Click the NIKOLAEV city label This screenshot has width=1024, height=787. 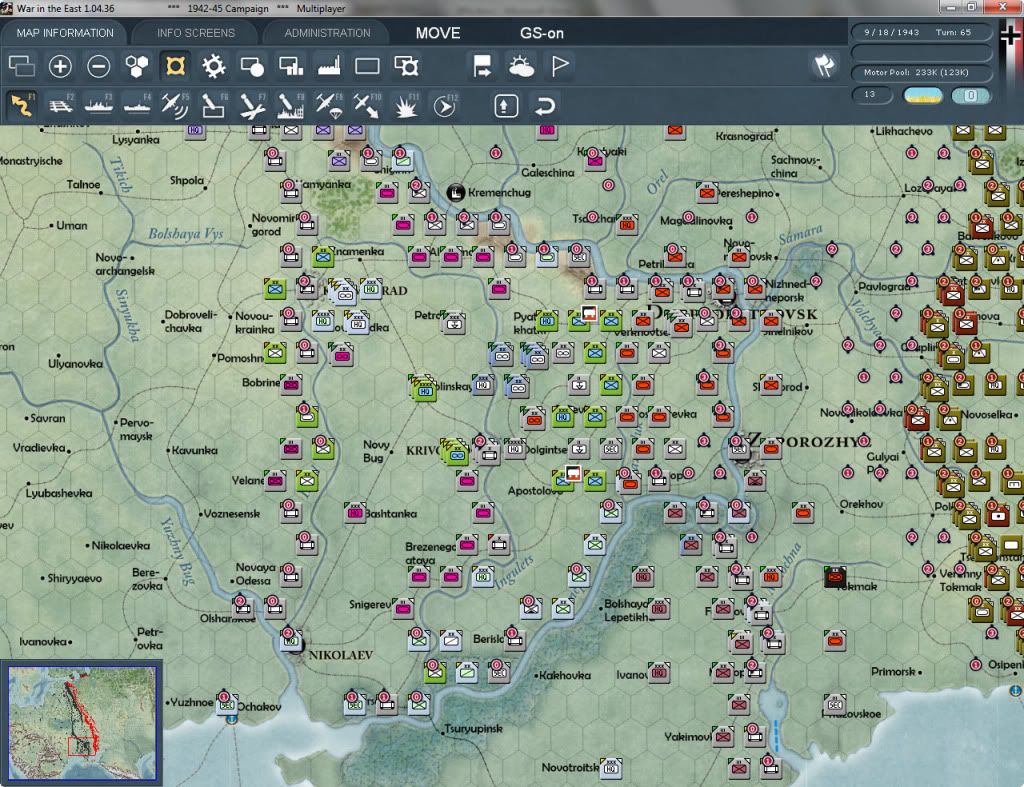click(x=340, y=654)
